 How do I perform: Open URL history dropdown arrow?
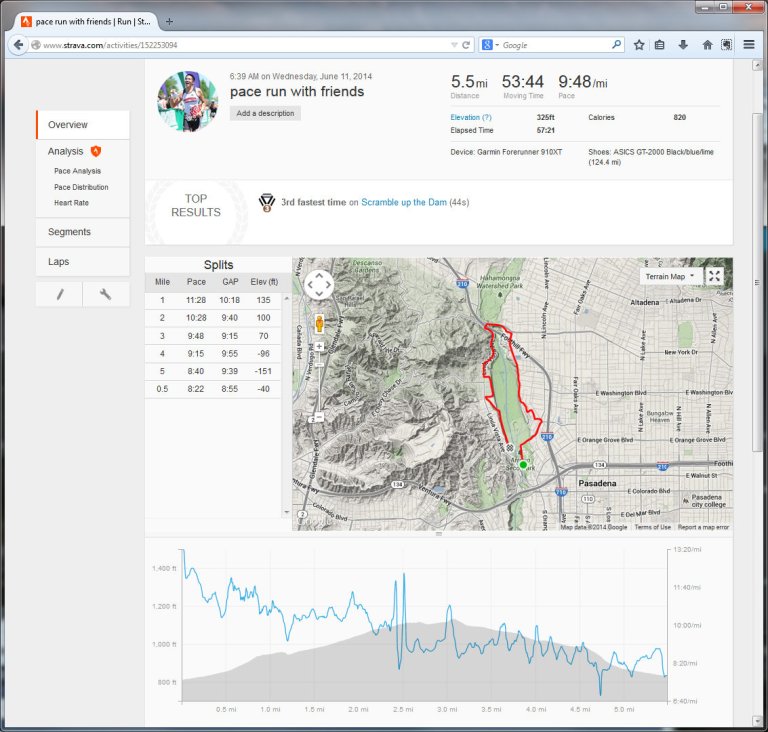pyautogui.click(x=454, y=45)
